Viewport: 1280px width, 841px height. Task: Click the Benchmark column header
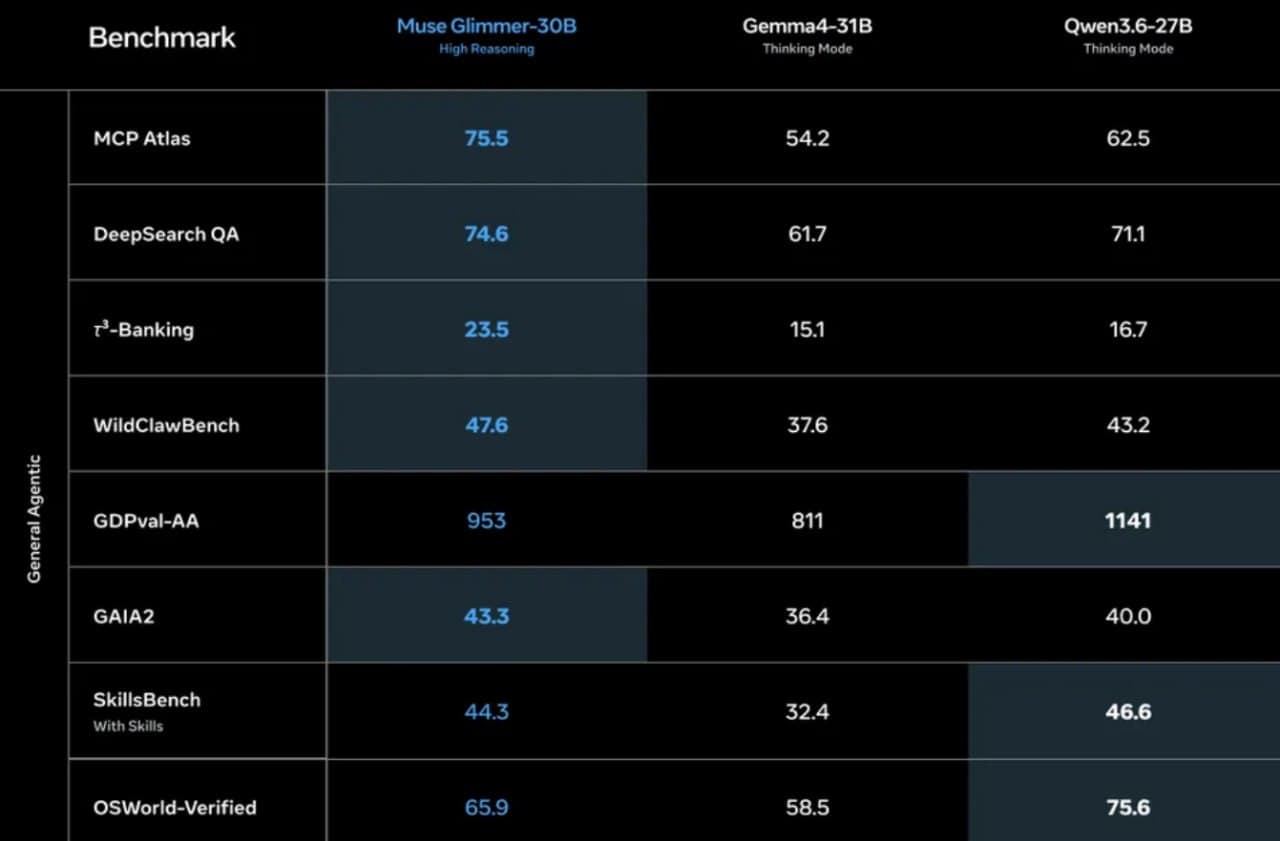[x=162, y=38]
